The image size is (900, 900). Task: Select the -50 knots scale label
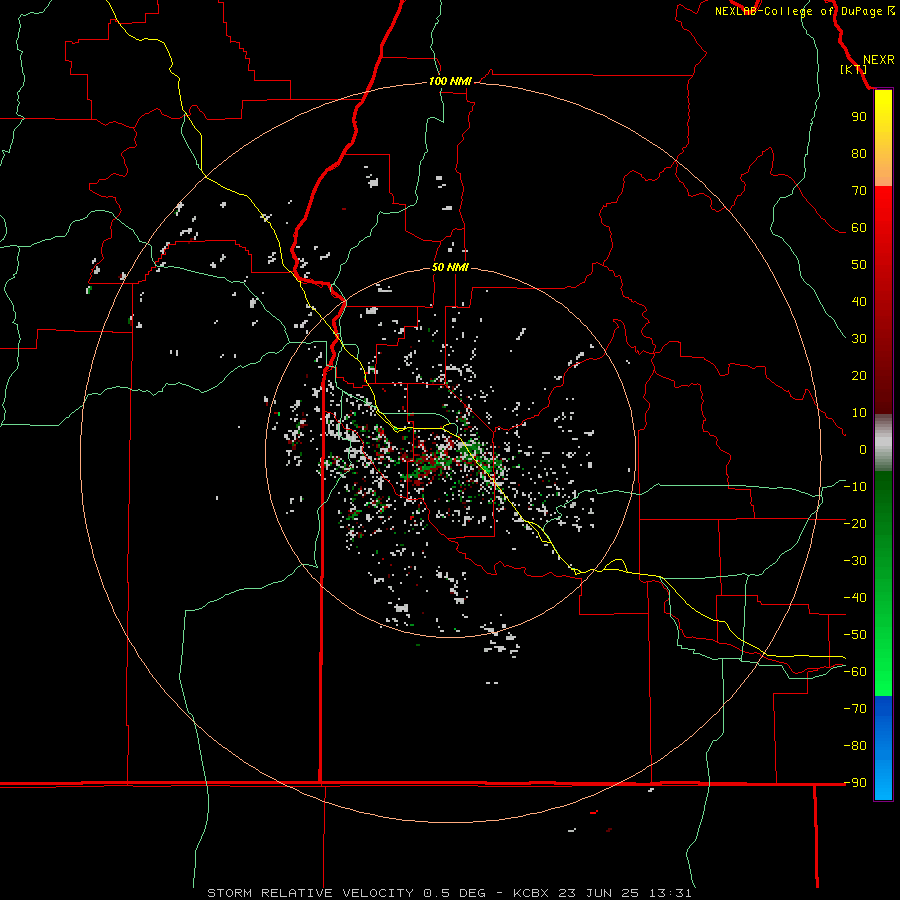(855, 635)
